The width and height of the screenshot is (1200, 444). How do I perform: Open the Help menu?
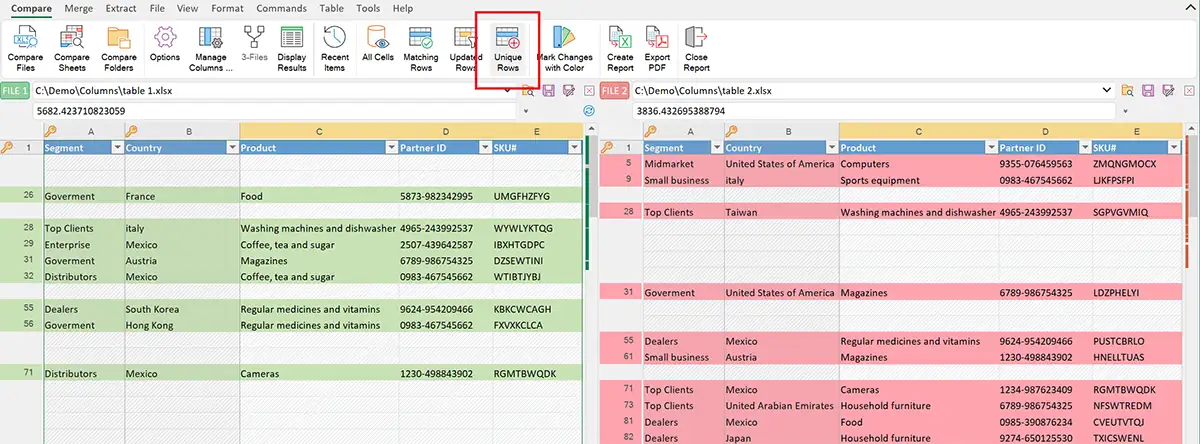click(x=403, y=8)
